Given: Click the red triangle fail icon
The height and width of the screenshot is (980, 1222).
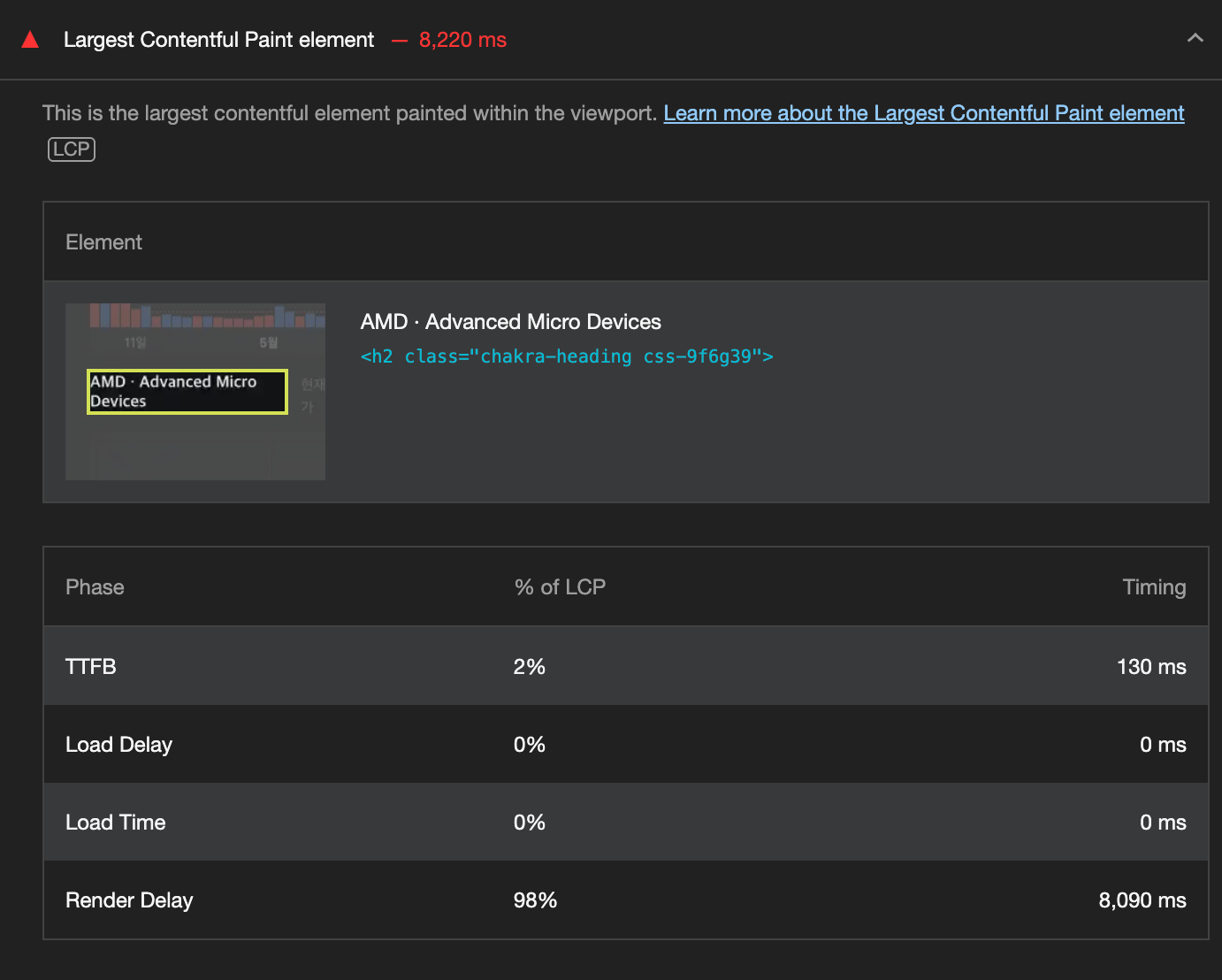Looking at the screenshot, I should (x=30, y=40).
